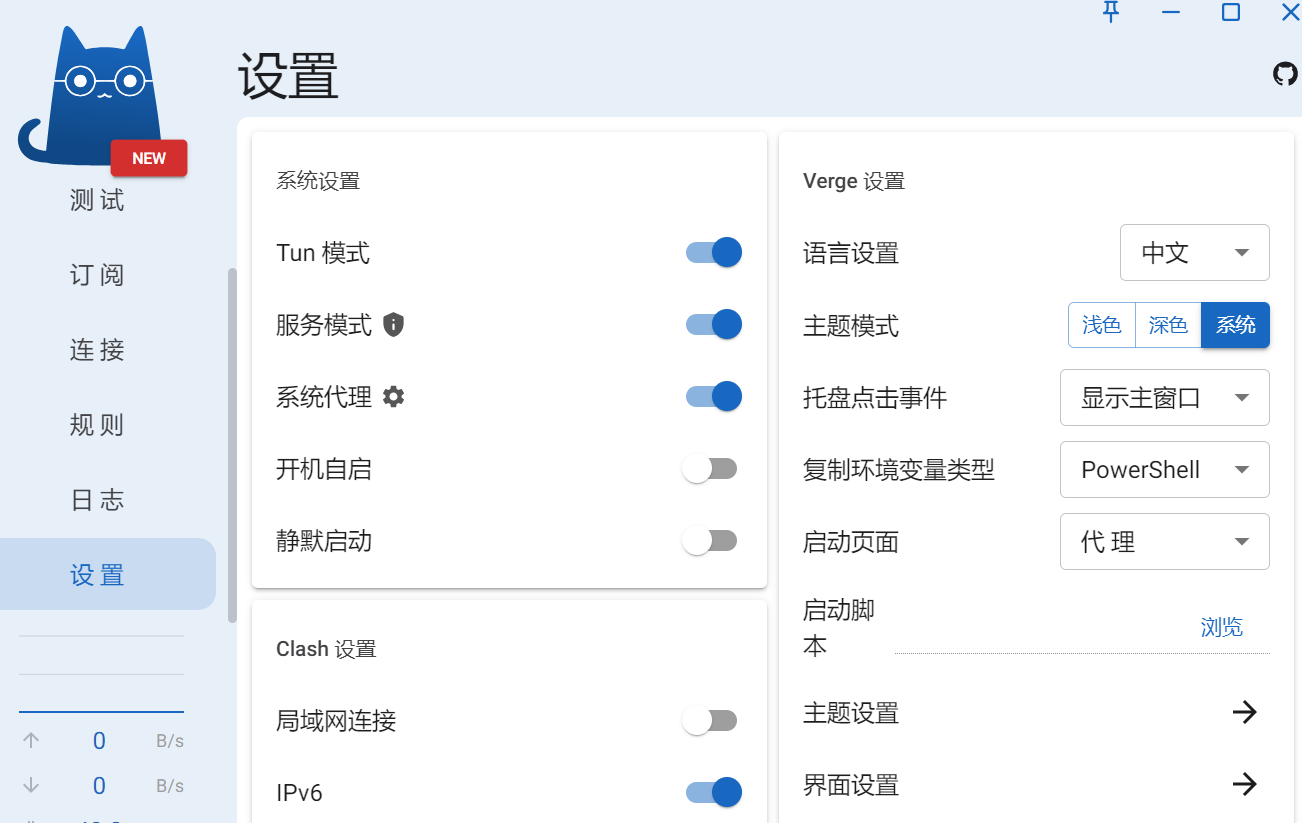Open service mode shield info icon
The image size is (1302, 823).
point(394,325)
